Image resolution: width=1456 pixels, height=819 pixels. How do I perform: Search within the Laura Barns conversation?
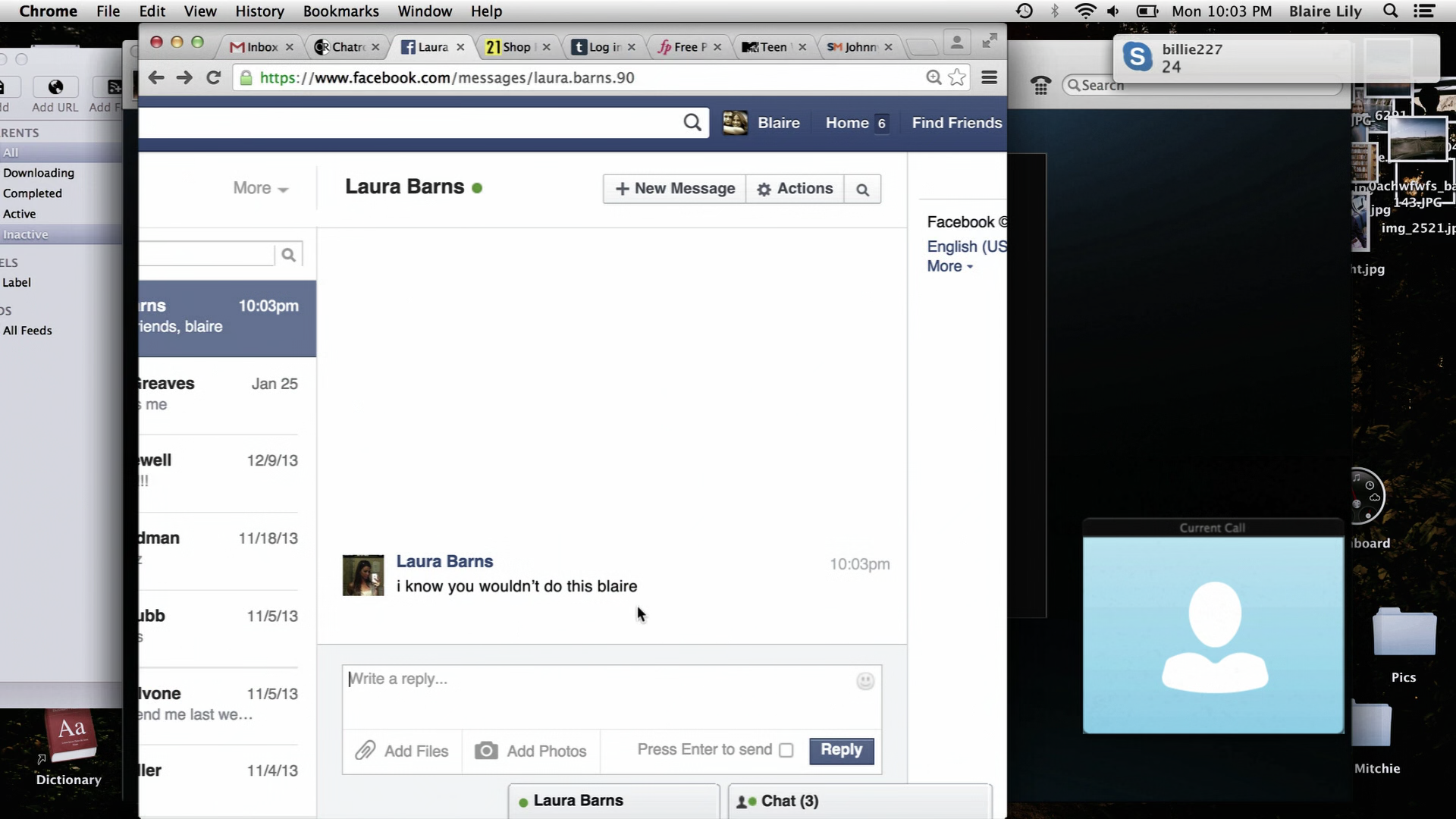coord(862,190)
